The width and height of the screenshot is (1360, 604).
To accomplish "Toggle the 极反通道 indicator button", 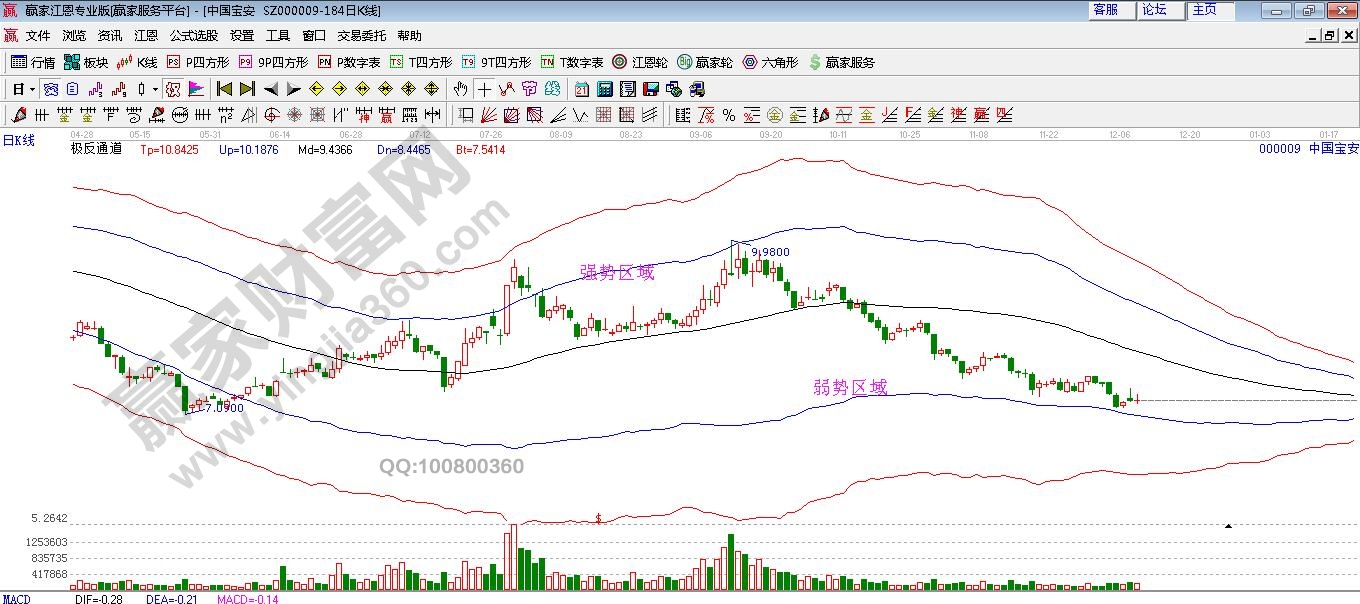I will coord(96,149).
